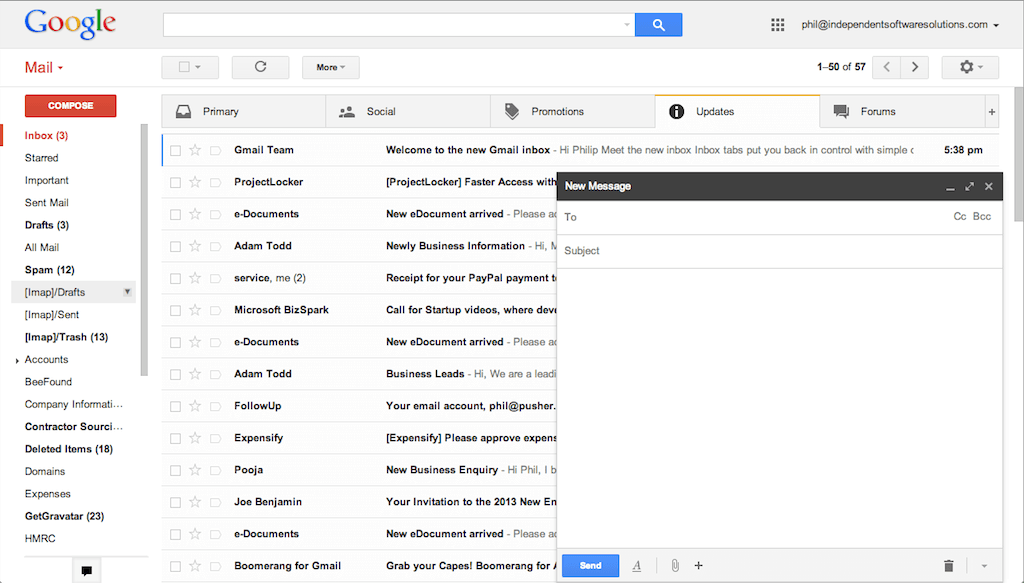
Task: Check the first Adam Todd message
Action: click(175, 247)
